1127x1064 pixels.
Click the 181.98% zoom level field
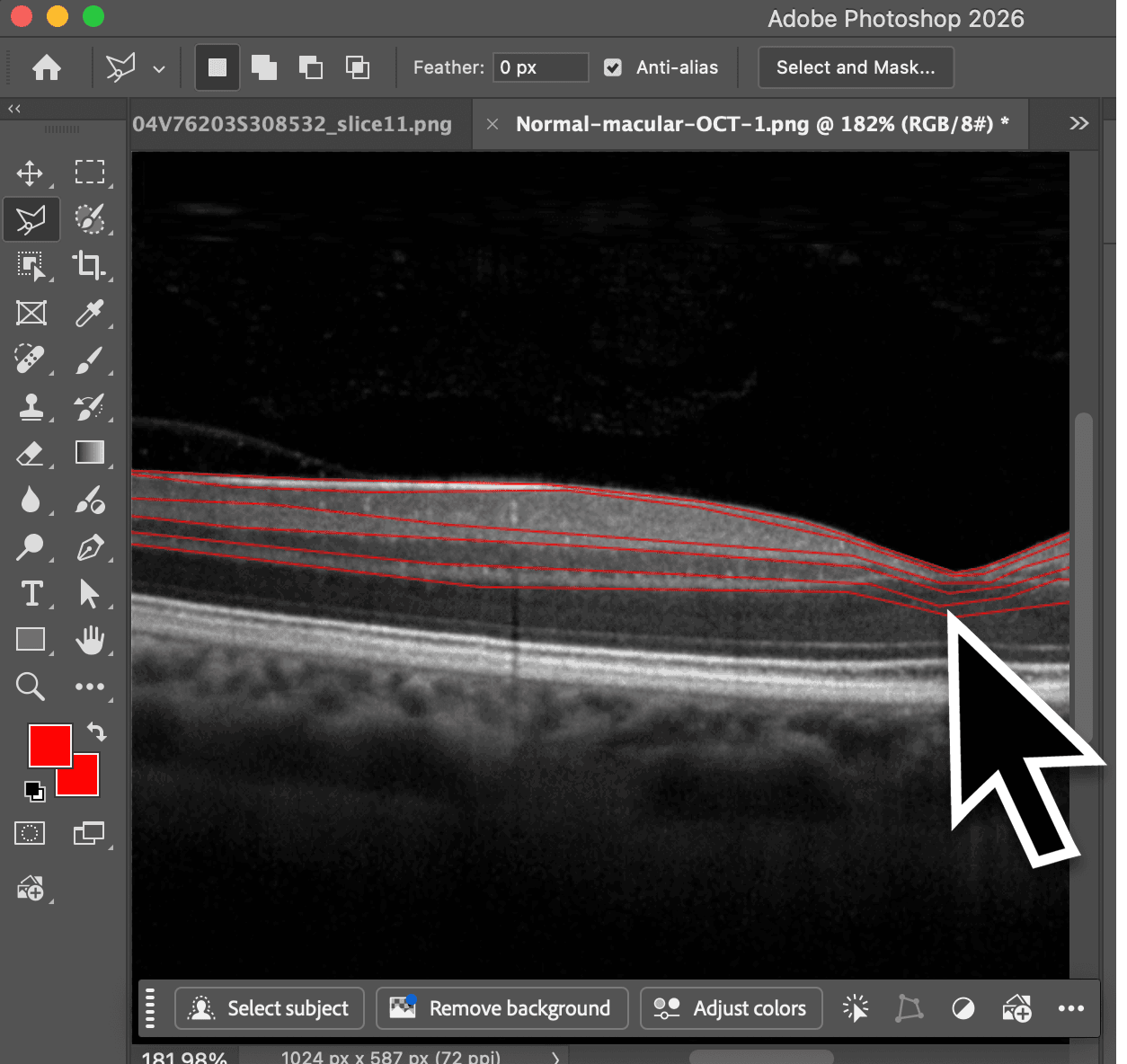[184, 1058]
